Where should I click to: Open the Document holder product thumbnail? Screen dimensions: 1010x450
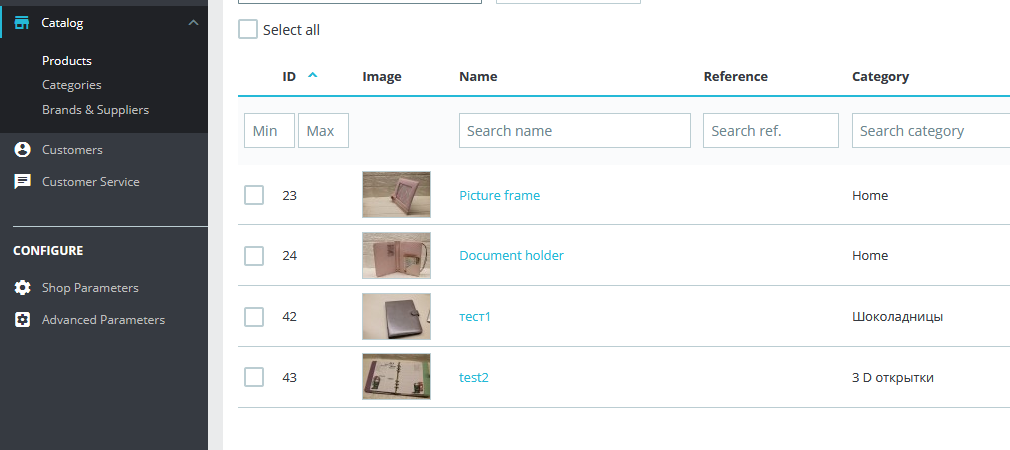396,255
